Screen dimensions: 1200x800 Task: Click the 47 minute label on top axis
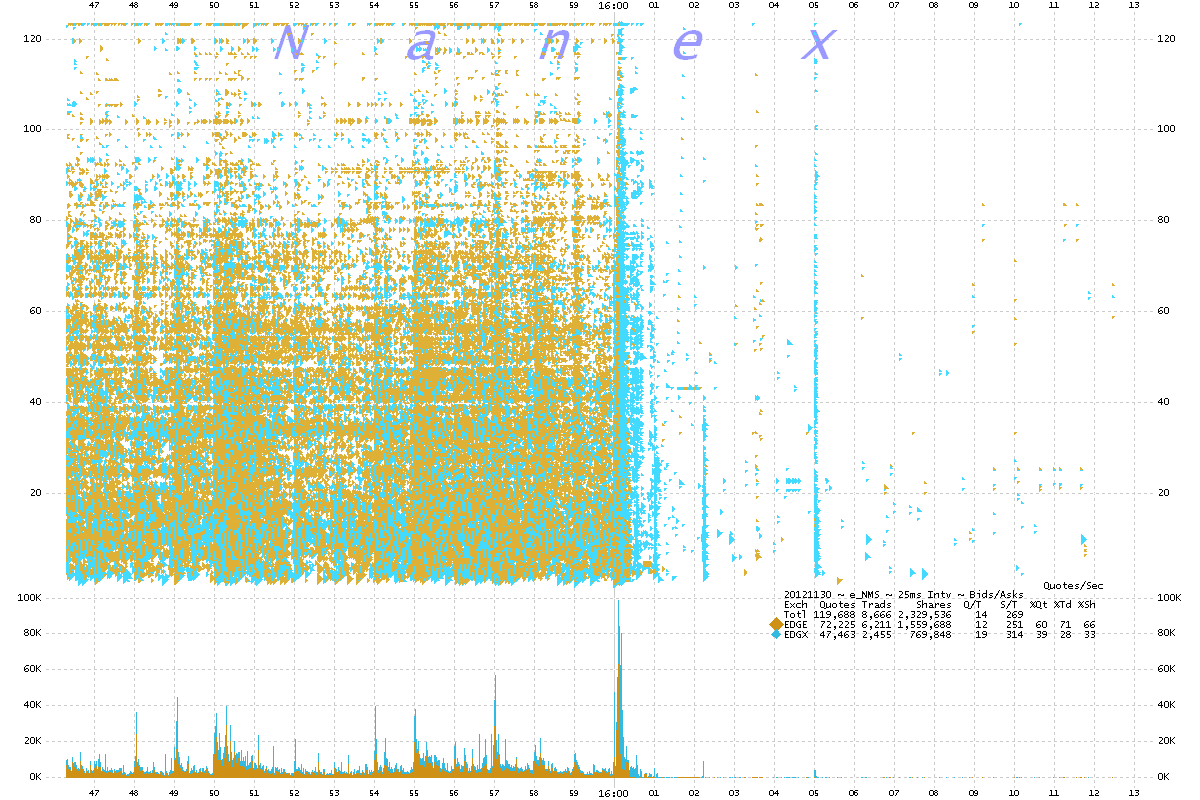pos(94,6)
